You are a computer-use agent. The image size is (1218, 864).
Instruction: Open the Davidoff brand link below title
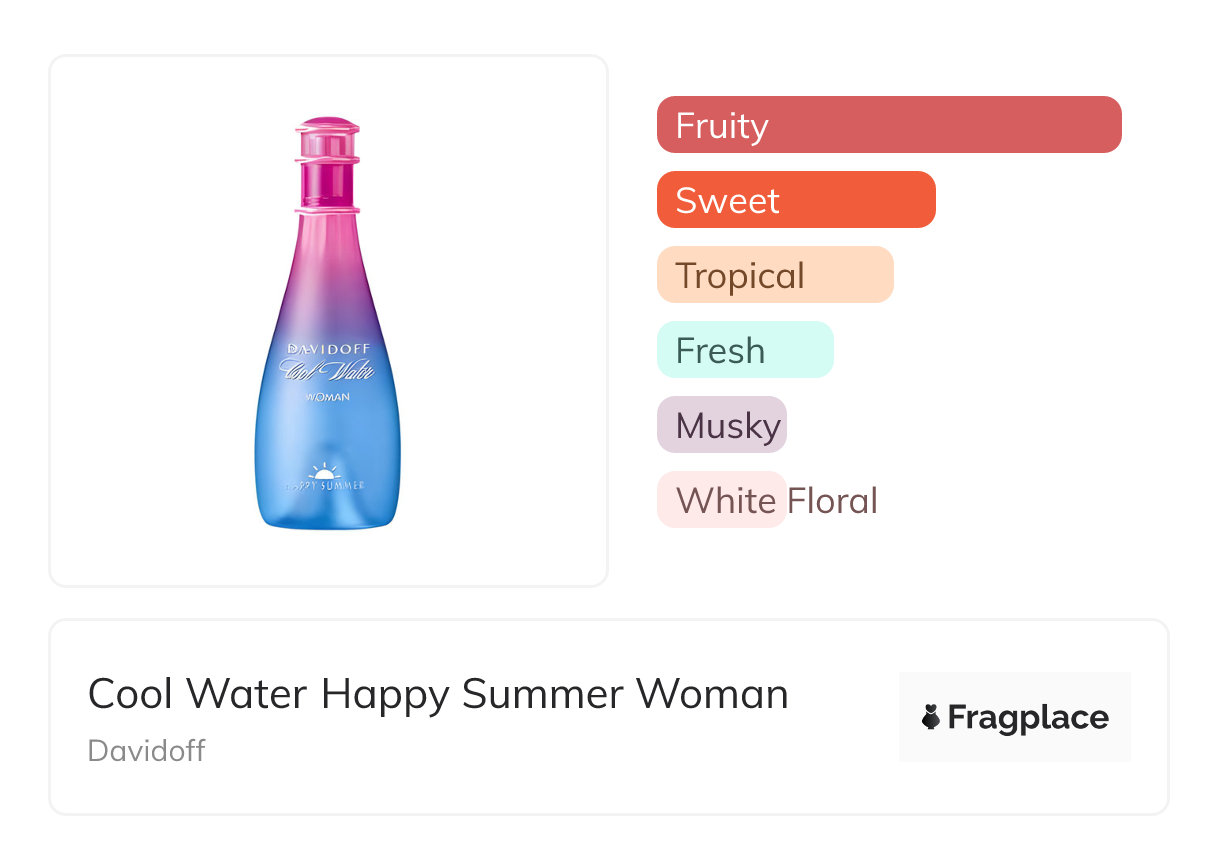coord(146,751)
